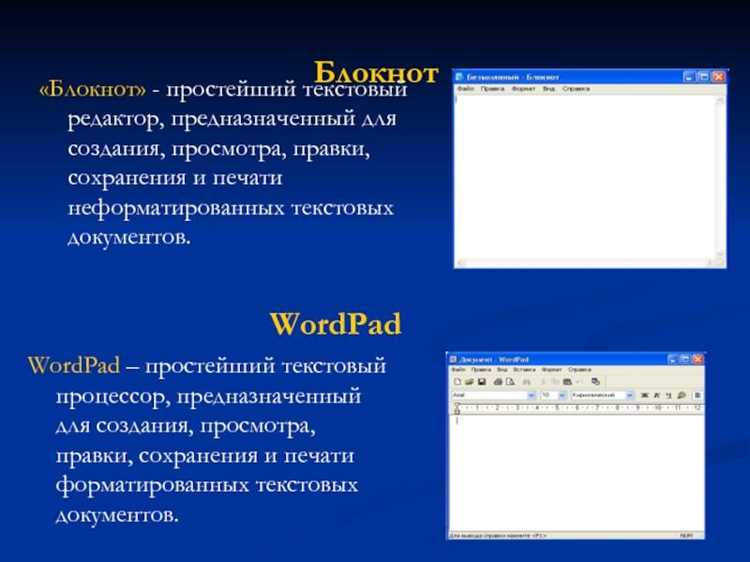
Task: Click the Date and Time icon in WordPad
Action: (596, 381)
